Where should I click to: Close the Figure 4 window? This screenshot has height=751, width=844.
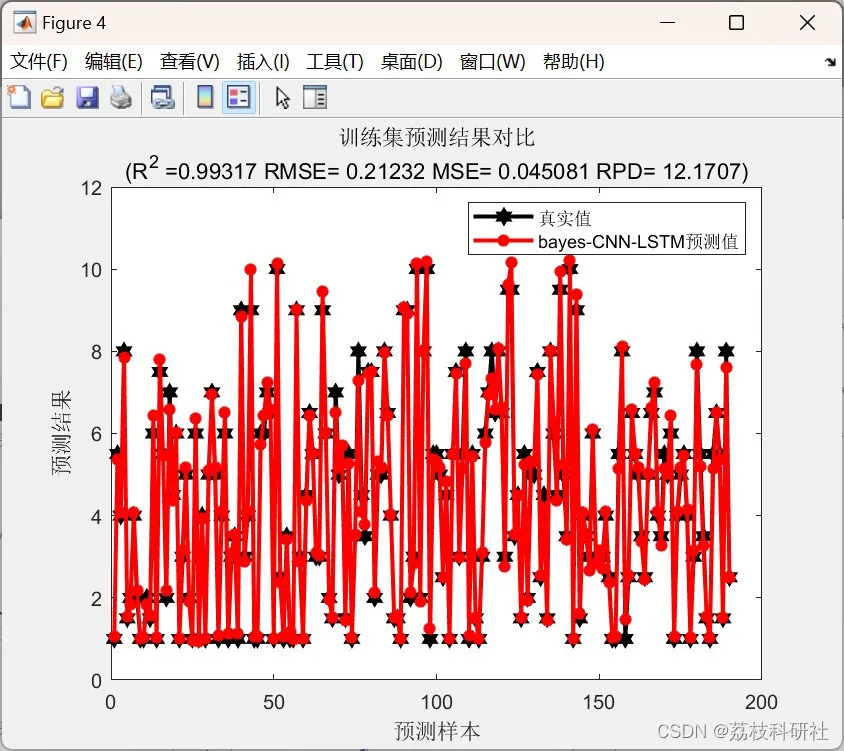(807, 23)
